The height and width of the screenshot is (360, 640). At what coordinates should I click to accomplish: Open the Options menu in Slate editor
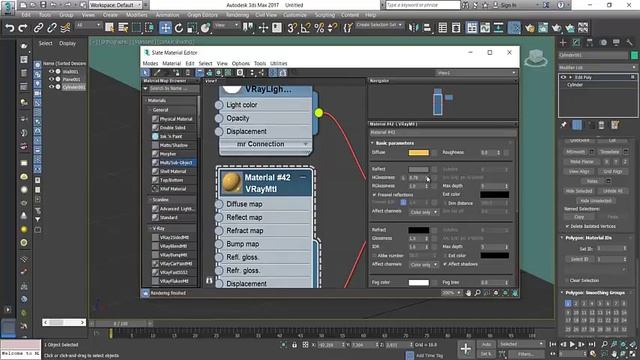241,64
